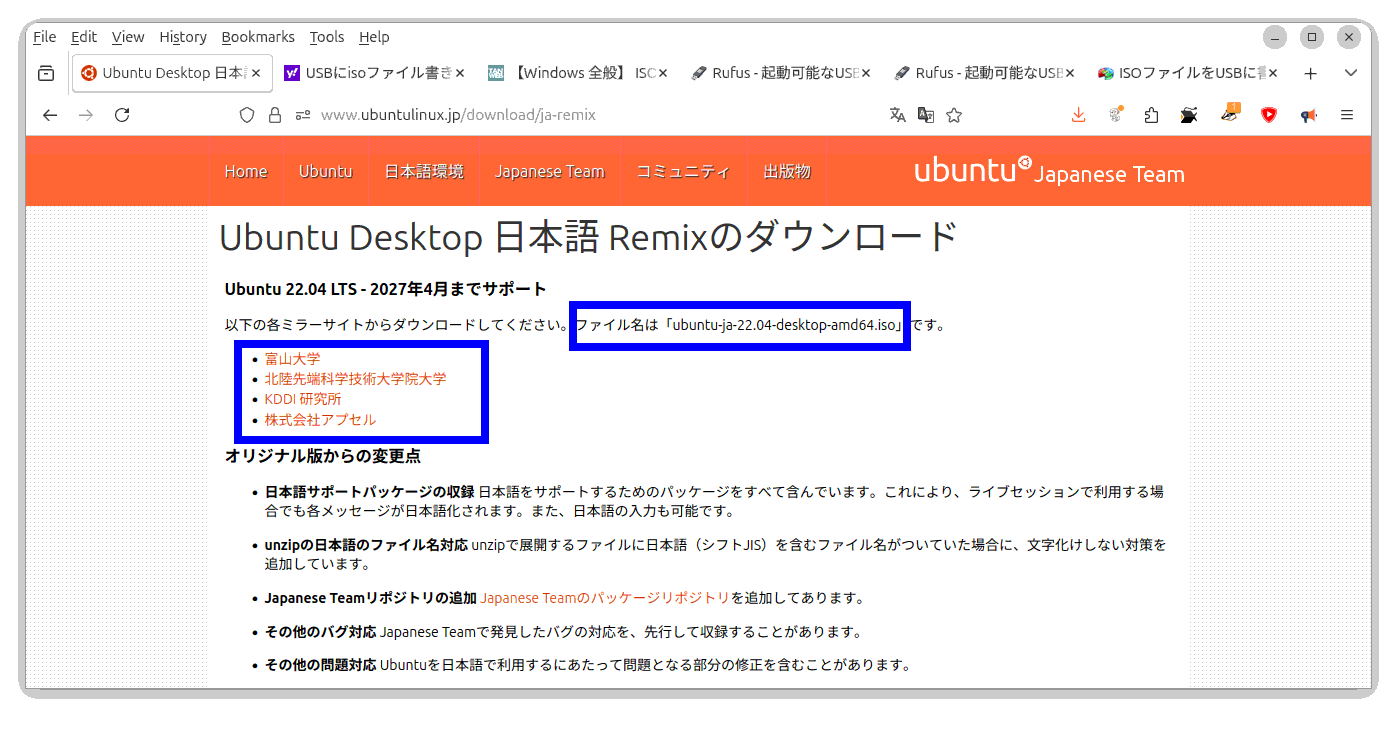Open the site permissions icon in address bar

coord(303,115)
